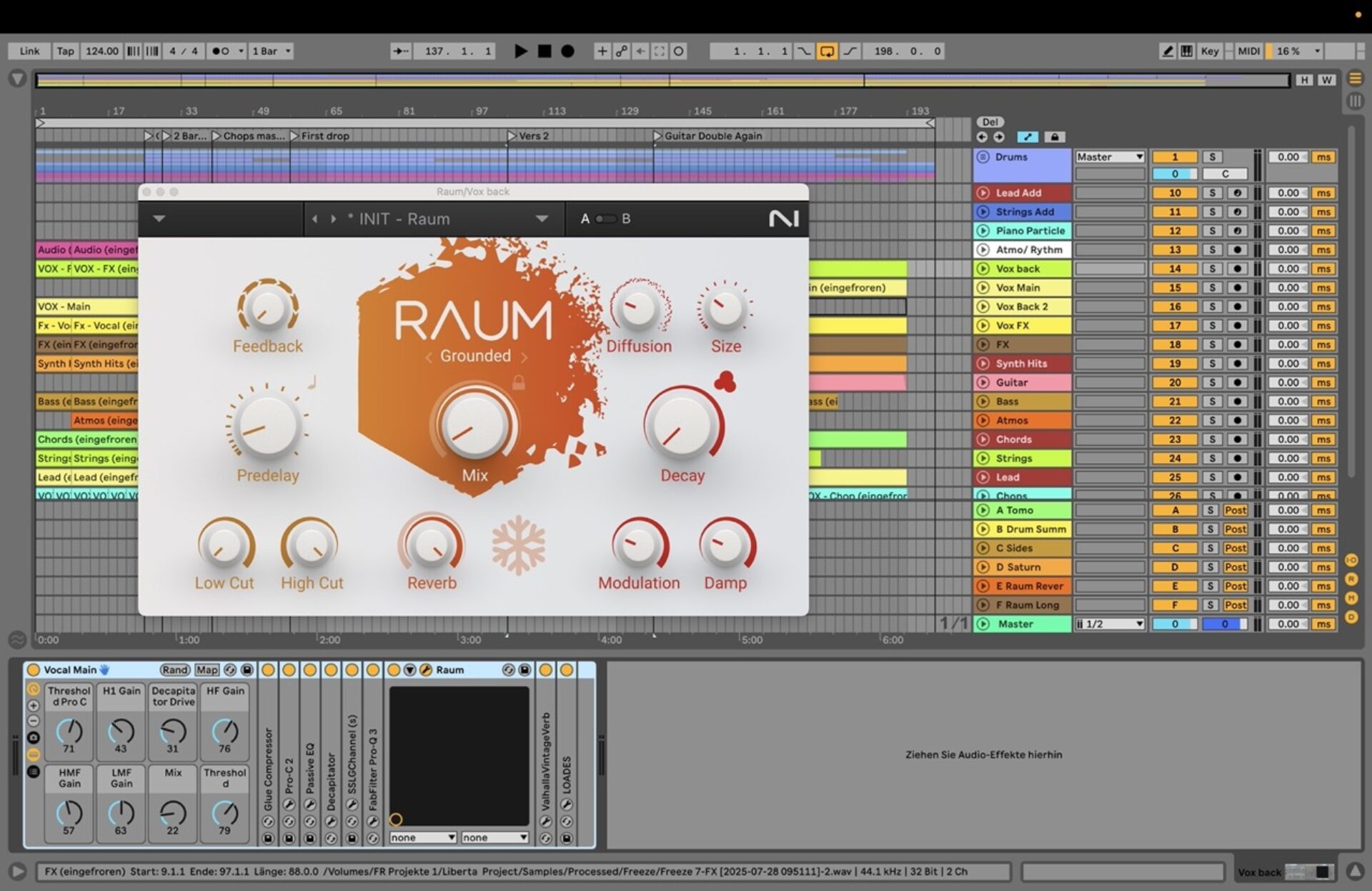Enable MIDI Map Mode
Screen dimensions: 1372x891
coord(1249,51)
